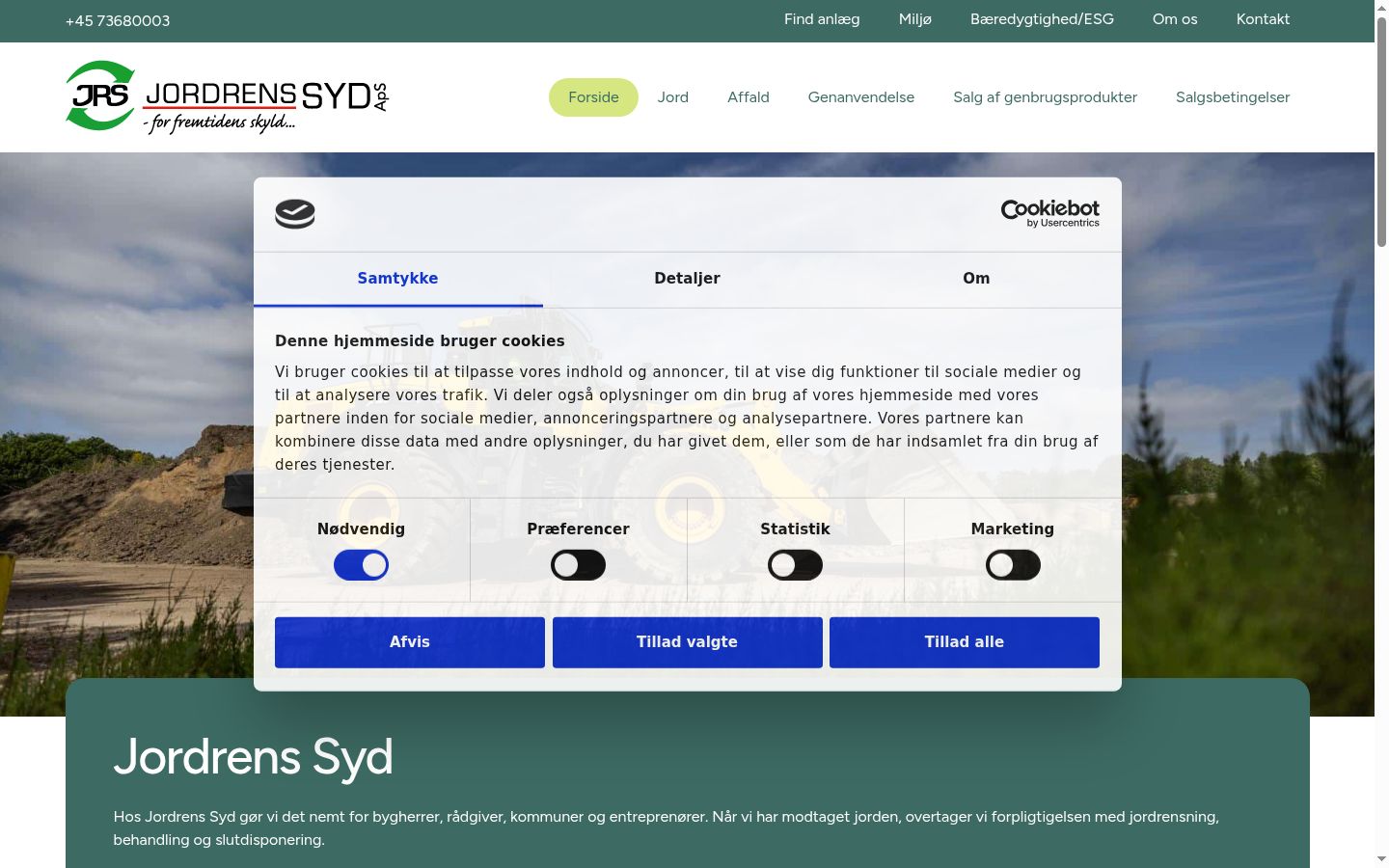Toggle the Nødvendig cookie switch
1389x868 pixels.
pyautogui.click(x=361, y=565)
